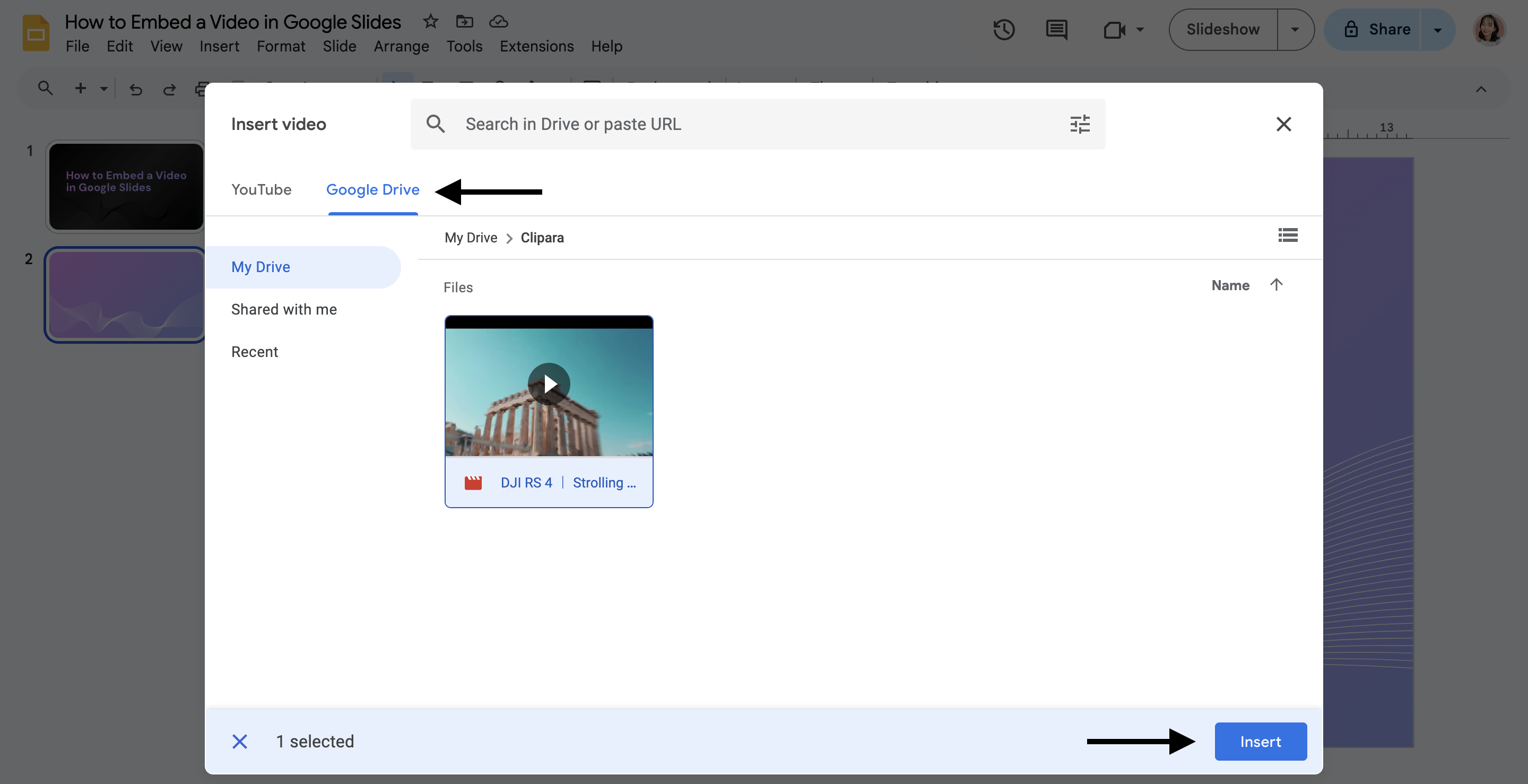Clear selection with X icon

(240, 742)
